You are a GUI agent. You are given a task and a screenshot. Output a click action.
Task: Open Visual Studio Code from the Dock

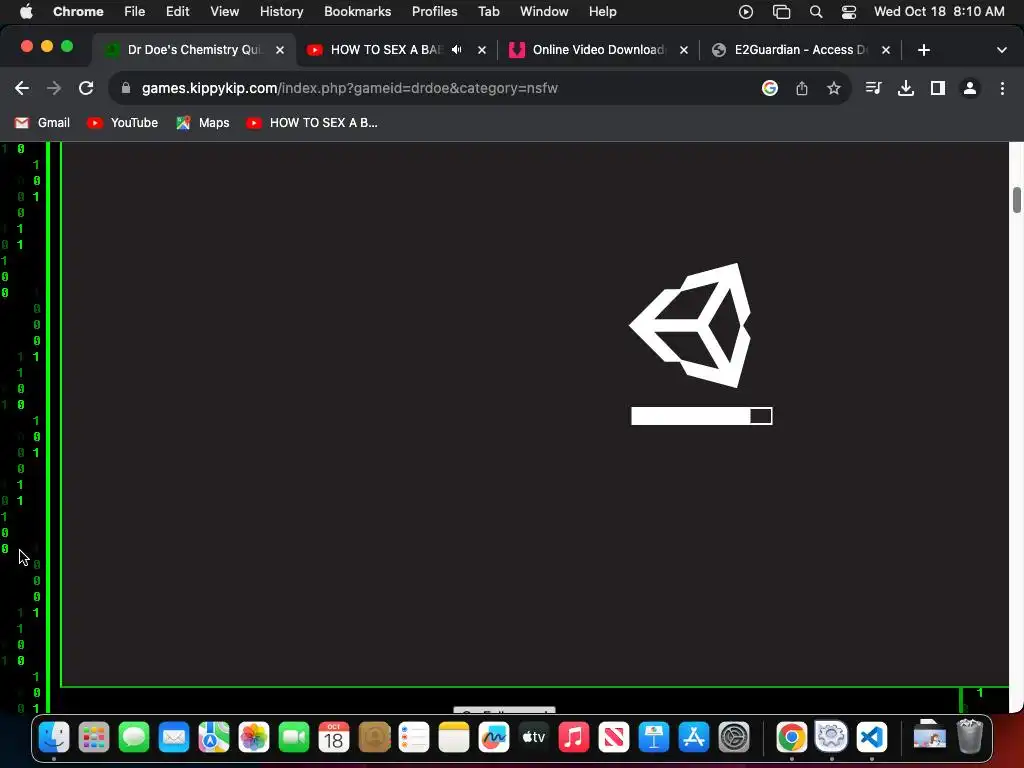pyautogui.click(x=872, y=738)
